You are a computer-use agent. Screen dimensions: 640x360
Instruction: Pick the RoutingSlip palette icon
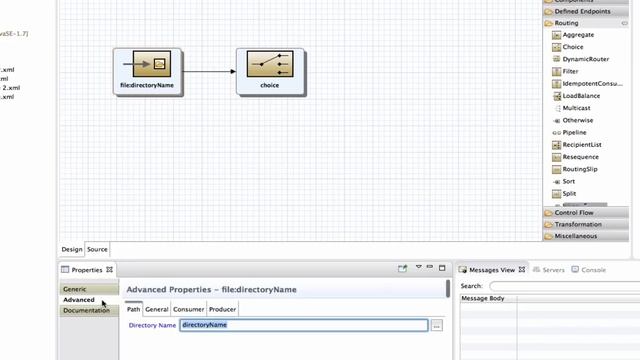coord(556,169)
